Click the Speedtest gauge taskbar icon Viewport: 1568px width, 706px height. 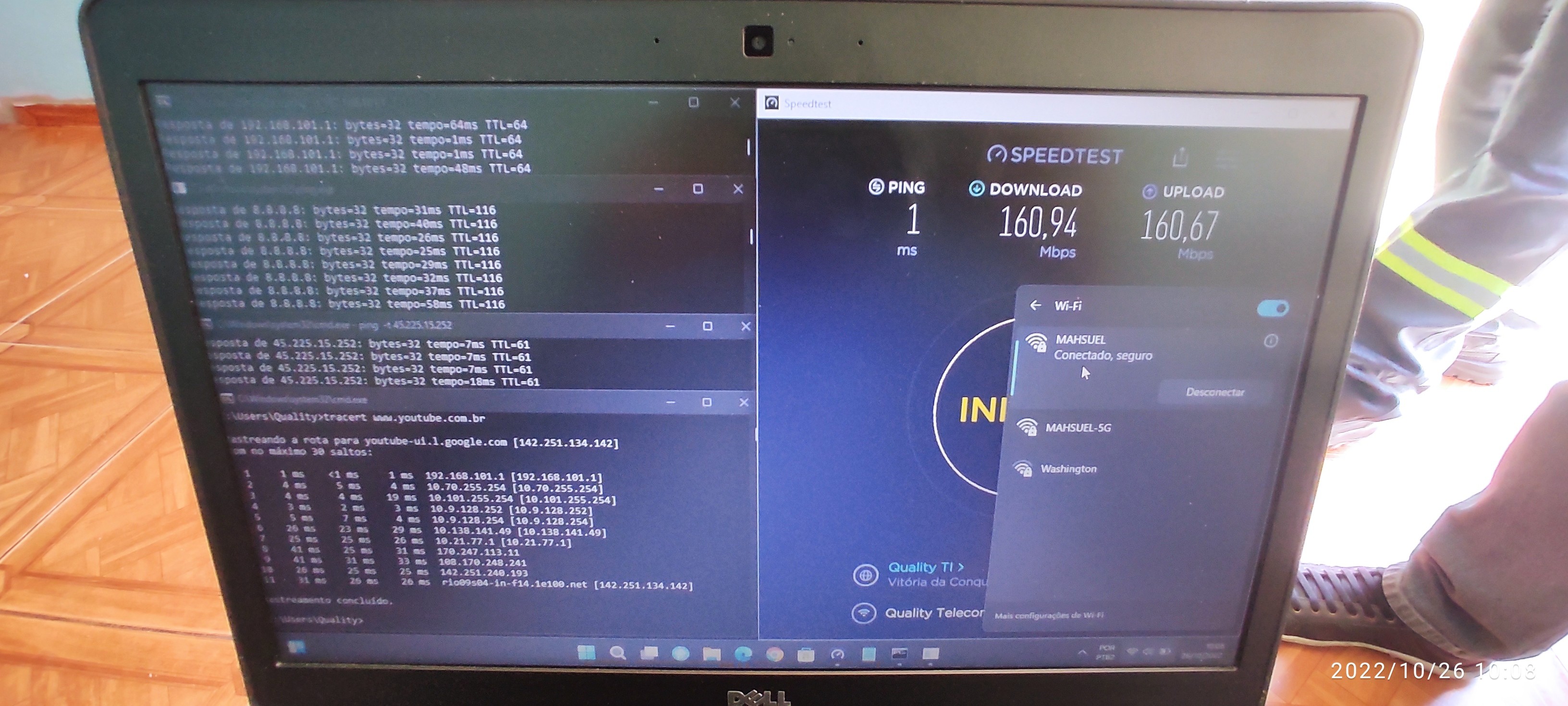pyautogui.click(x=838, y=655)
